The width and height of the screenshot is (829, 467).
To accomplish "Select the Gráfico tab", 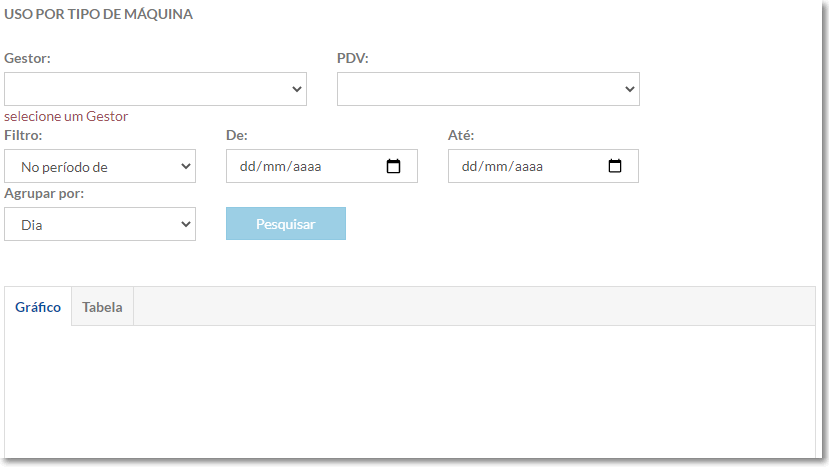I will [38, 307].
